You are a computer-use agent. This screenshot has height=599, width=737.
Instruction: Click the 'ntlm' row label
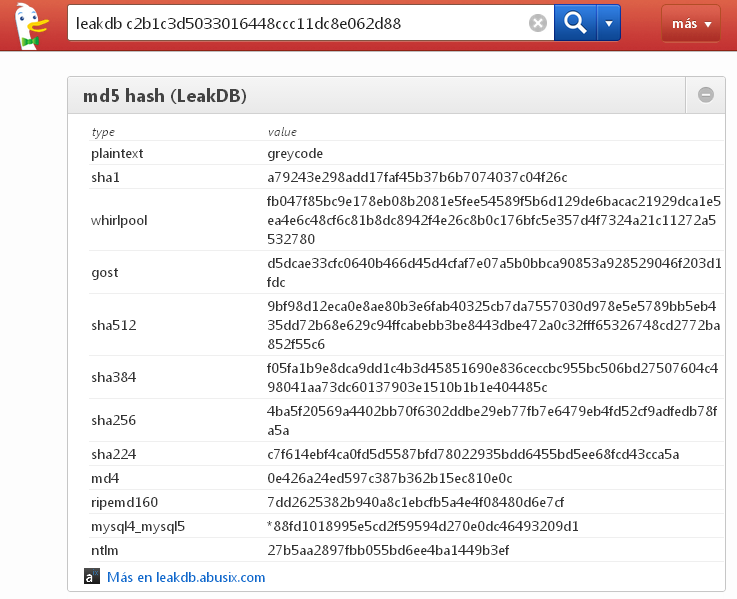coord(104,550)
